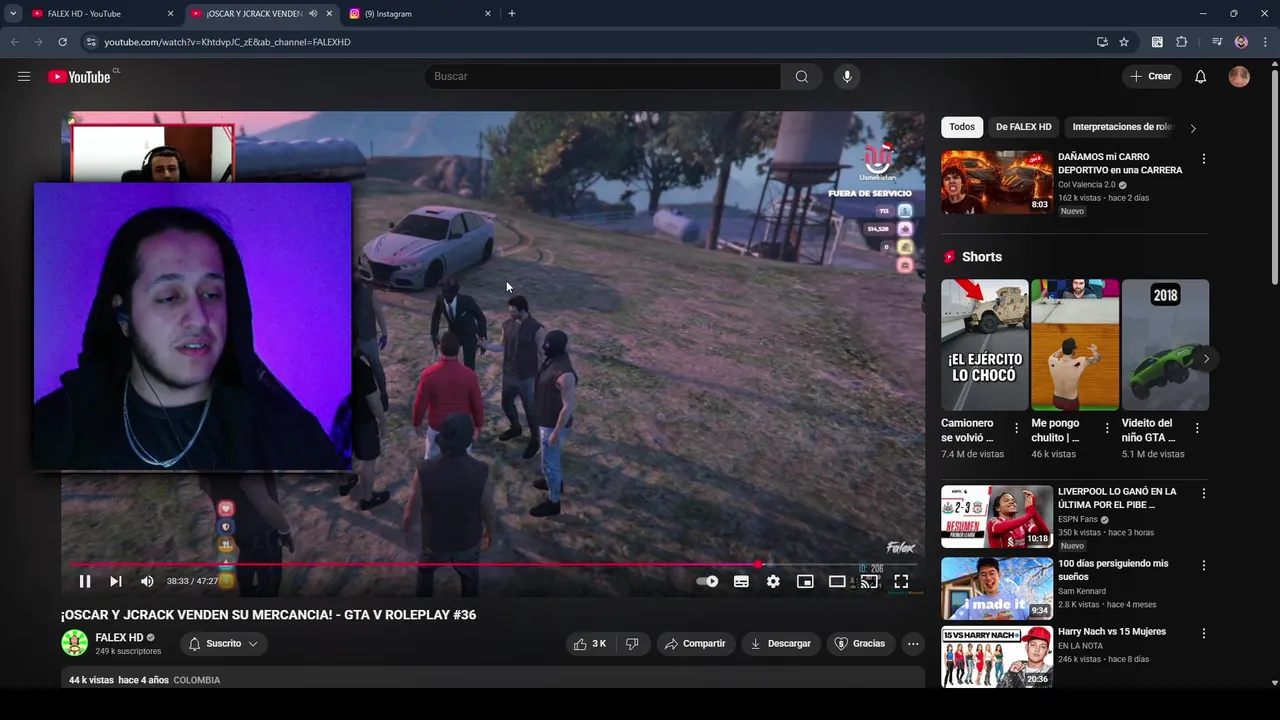The height and width of the screenshot is (720, 1280).
Task: Switch to theater mode view
Action: click(837, 581)
